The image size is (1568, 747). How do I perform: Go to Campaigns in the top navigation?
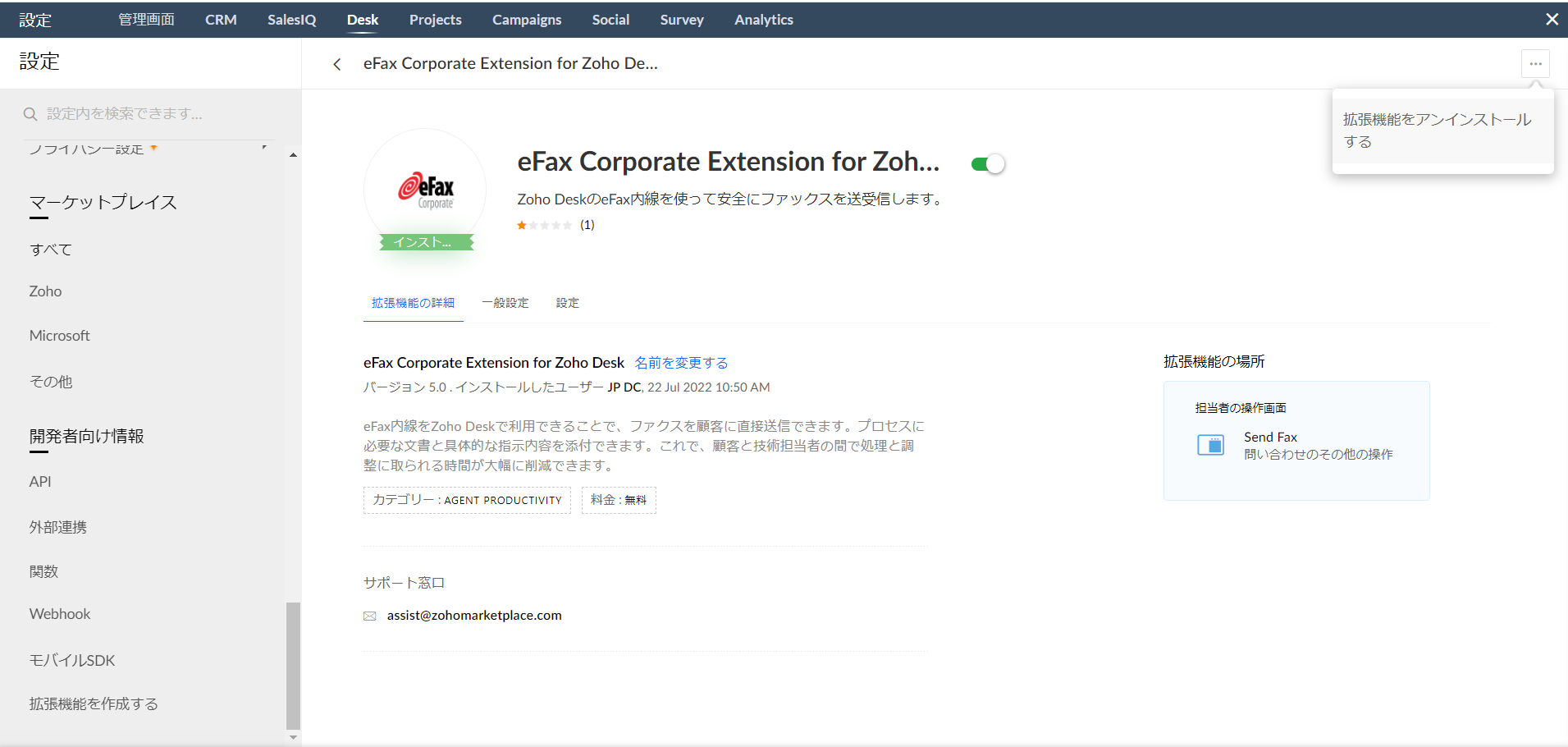[x=527, y=20]
